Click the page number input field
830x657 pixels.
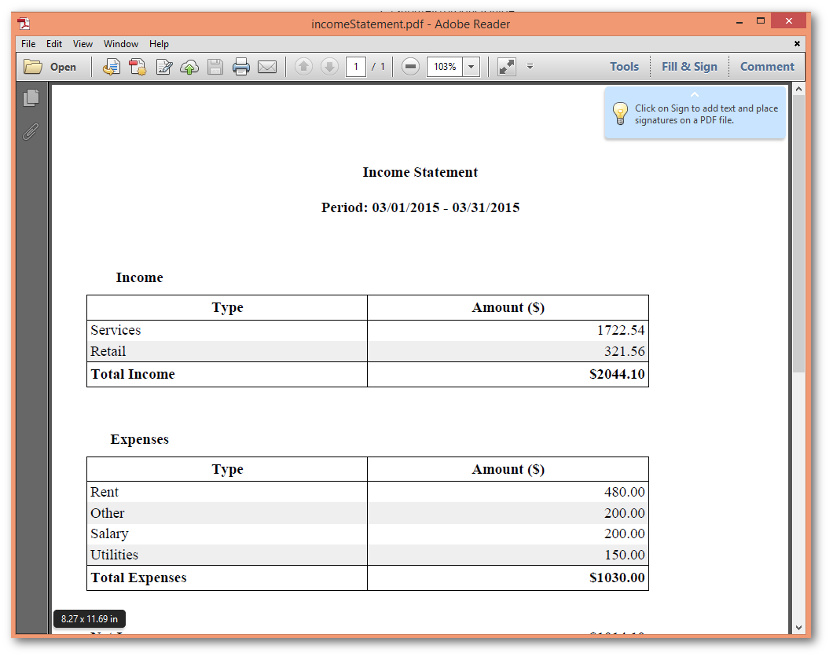click(x=355, y=67)
